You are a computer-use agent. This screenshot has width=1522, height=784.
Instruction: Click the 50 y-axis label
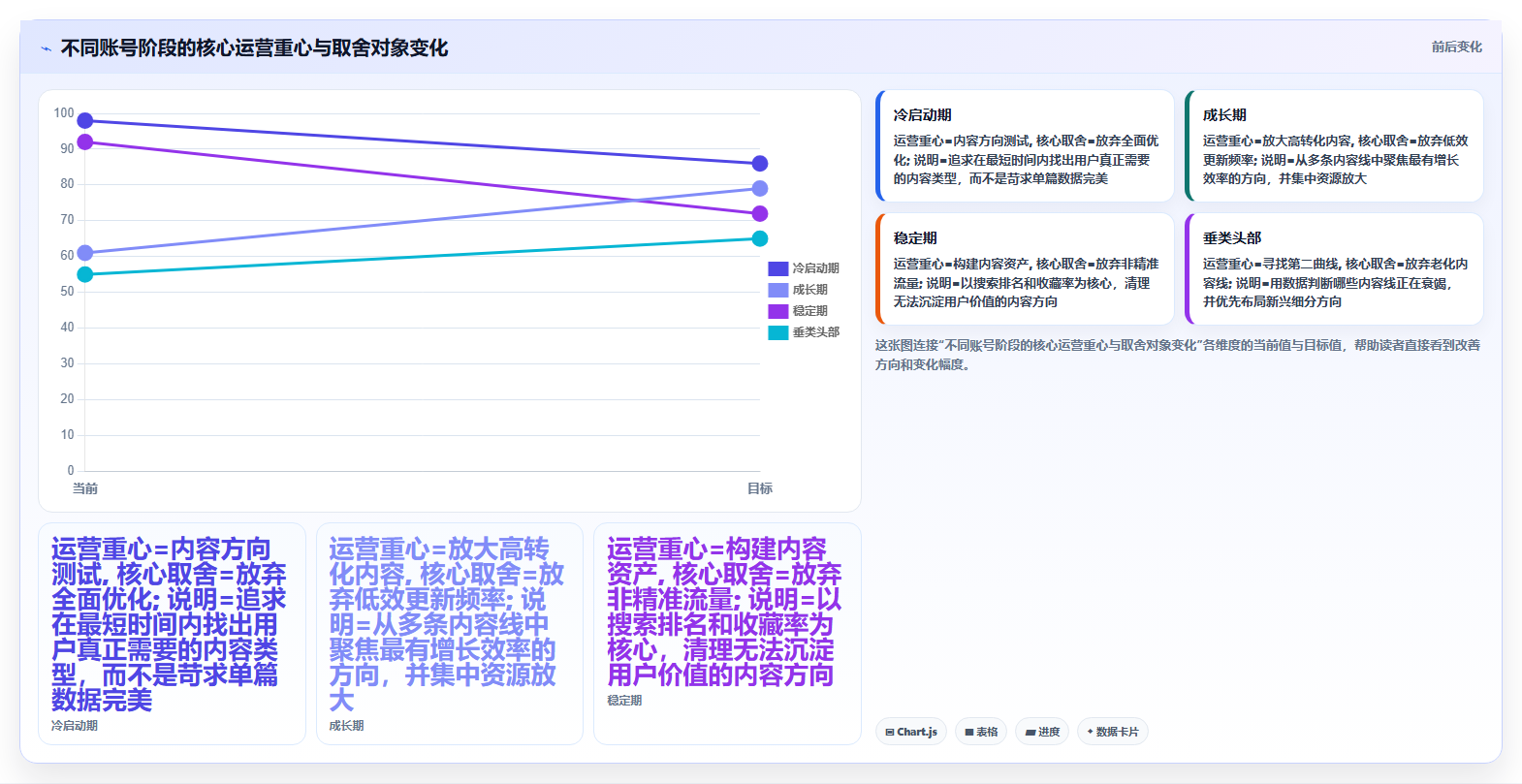pos(67,292)
